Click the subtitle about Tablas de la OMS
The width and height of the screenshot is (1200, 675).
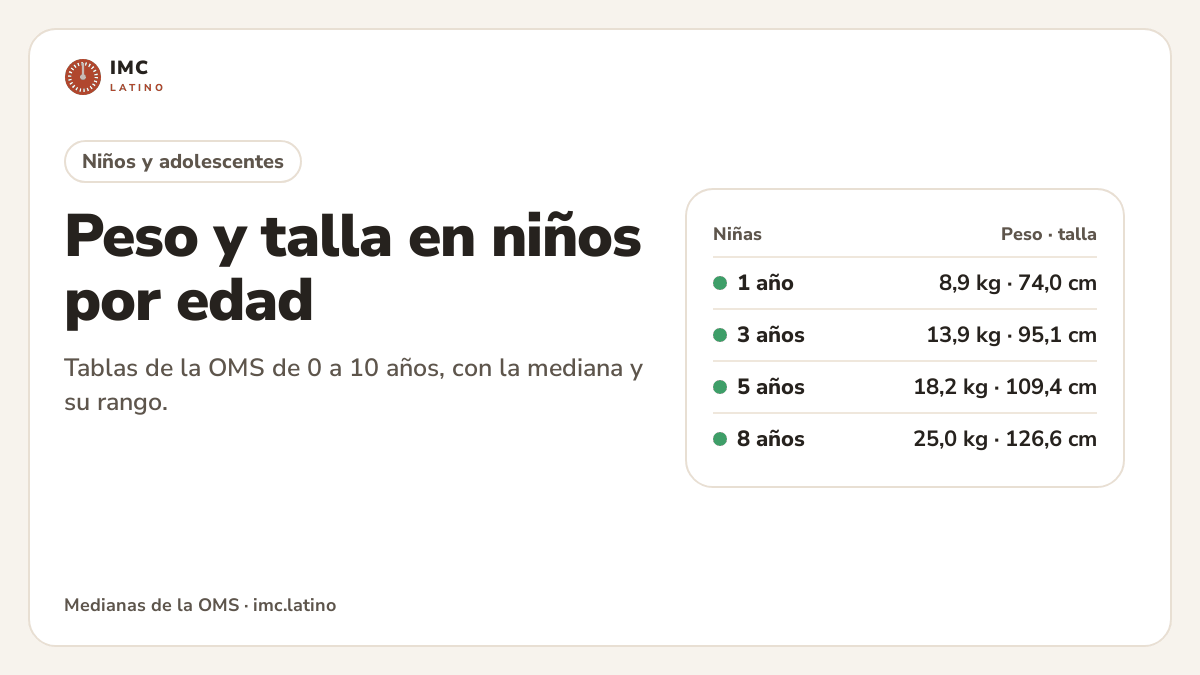coord(353,385)
